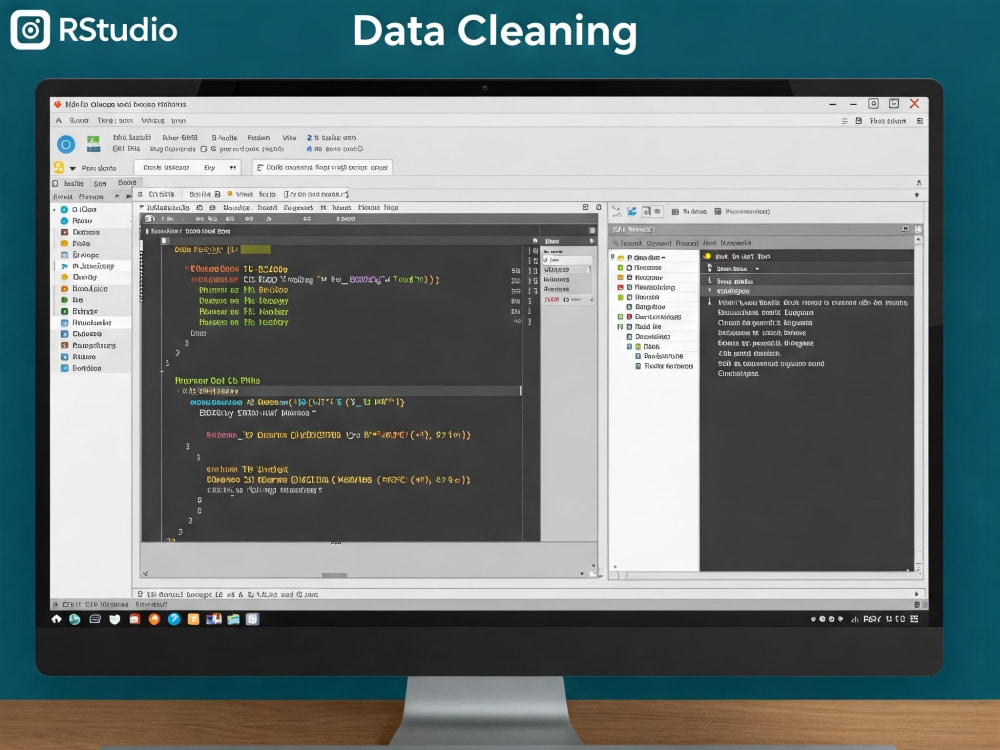Click the save icon on the second editor tab

point(217,194)
